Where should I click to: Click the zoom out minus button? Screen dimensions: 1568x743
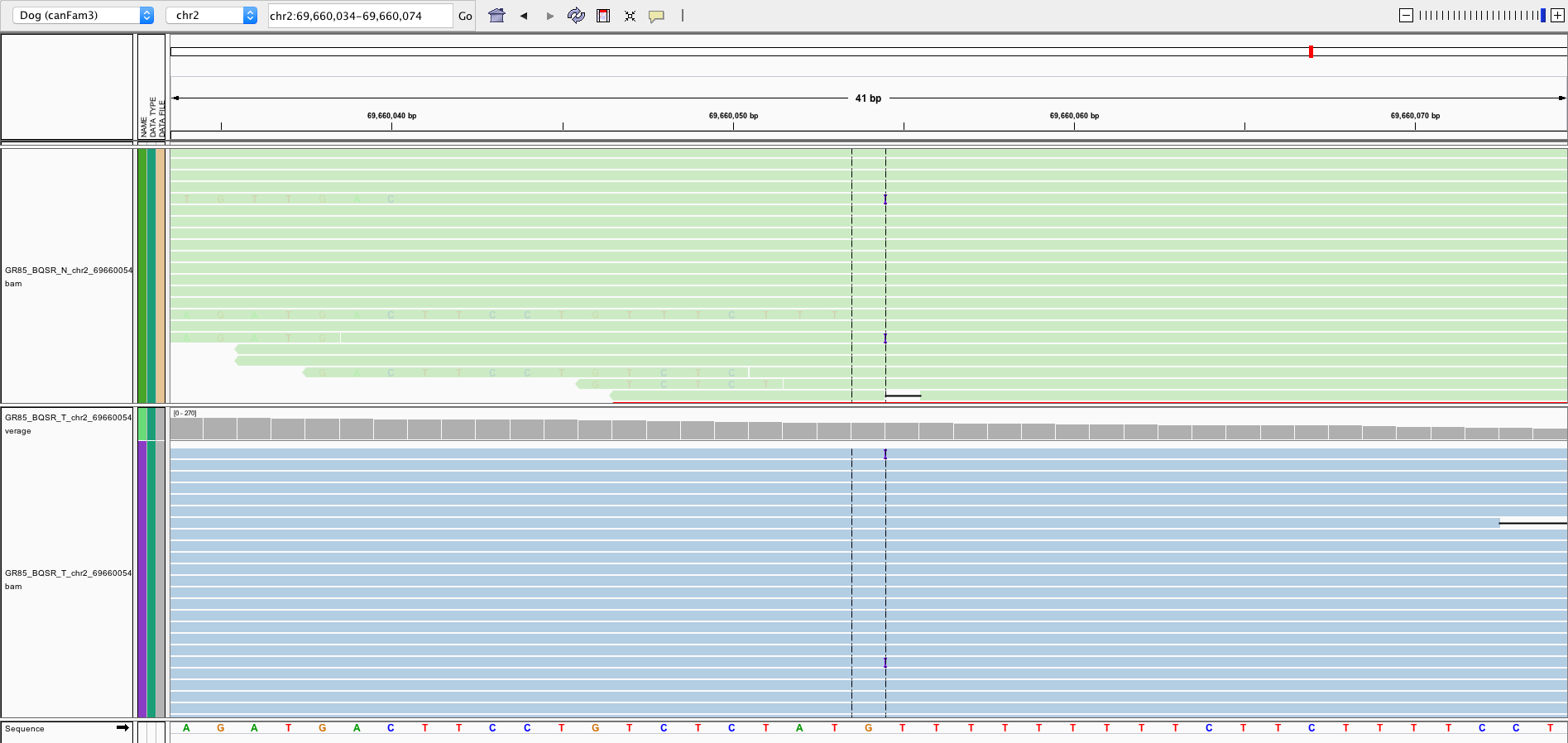[x=1406, y=15]
